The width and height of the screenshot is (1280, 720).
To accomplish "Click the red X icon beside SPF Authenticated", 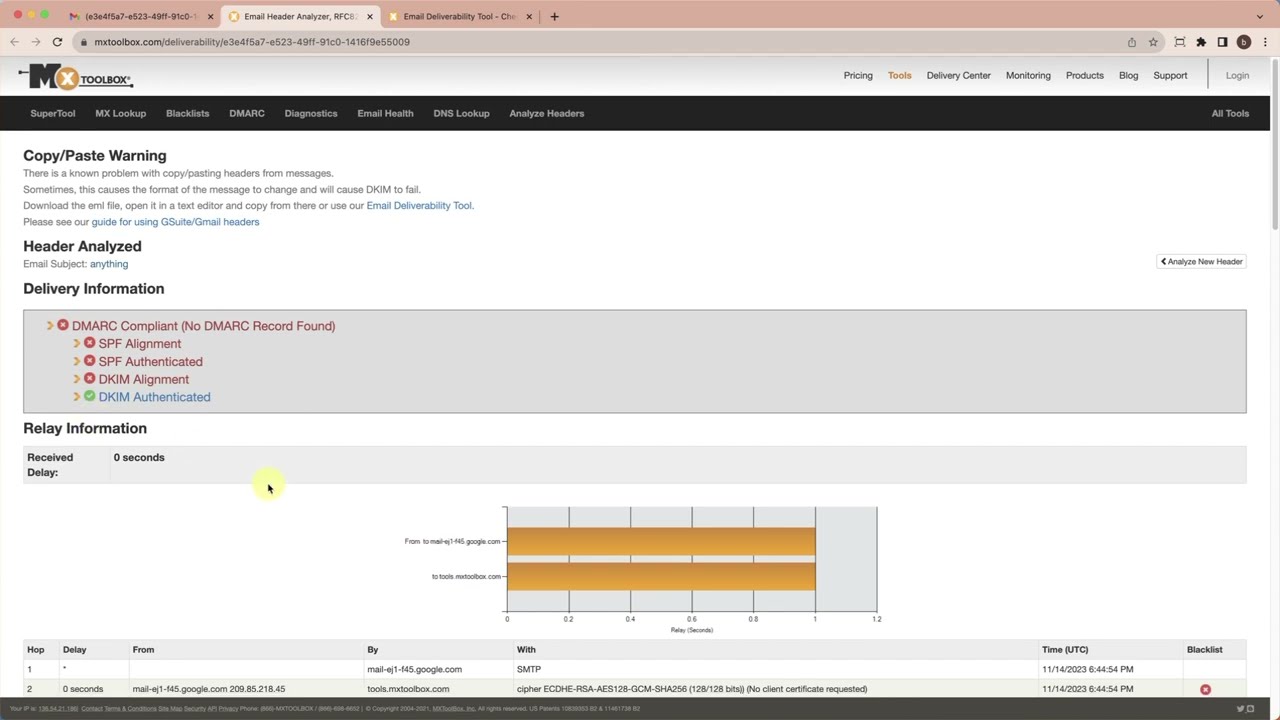I will coord(89,361).
